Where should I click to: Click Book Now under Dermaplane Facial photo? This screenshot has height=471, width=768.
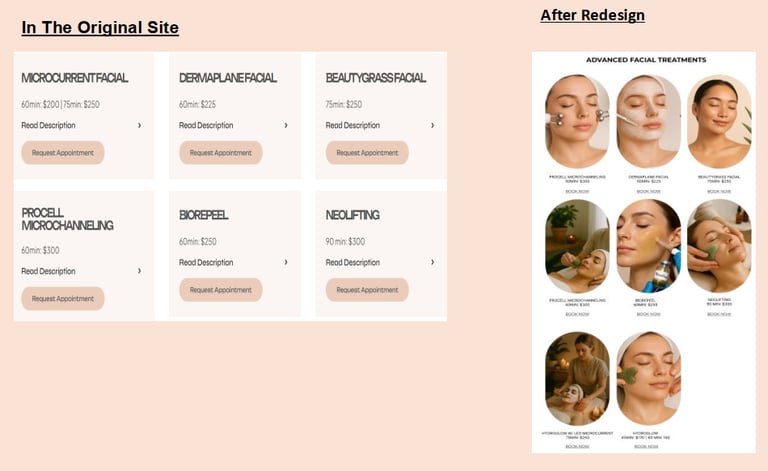pos(648,191)
